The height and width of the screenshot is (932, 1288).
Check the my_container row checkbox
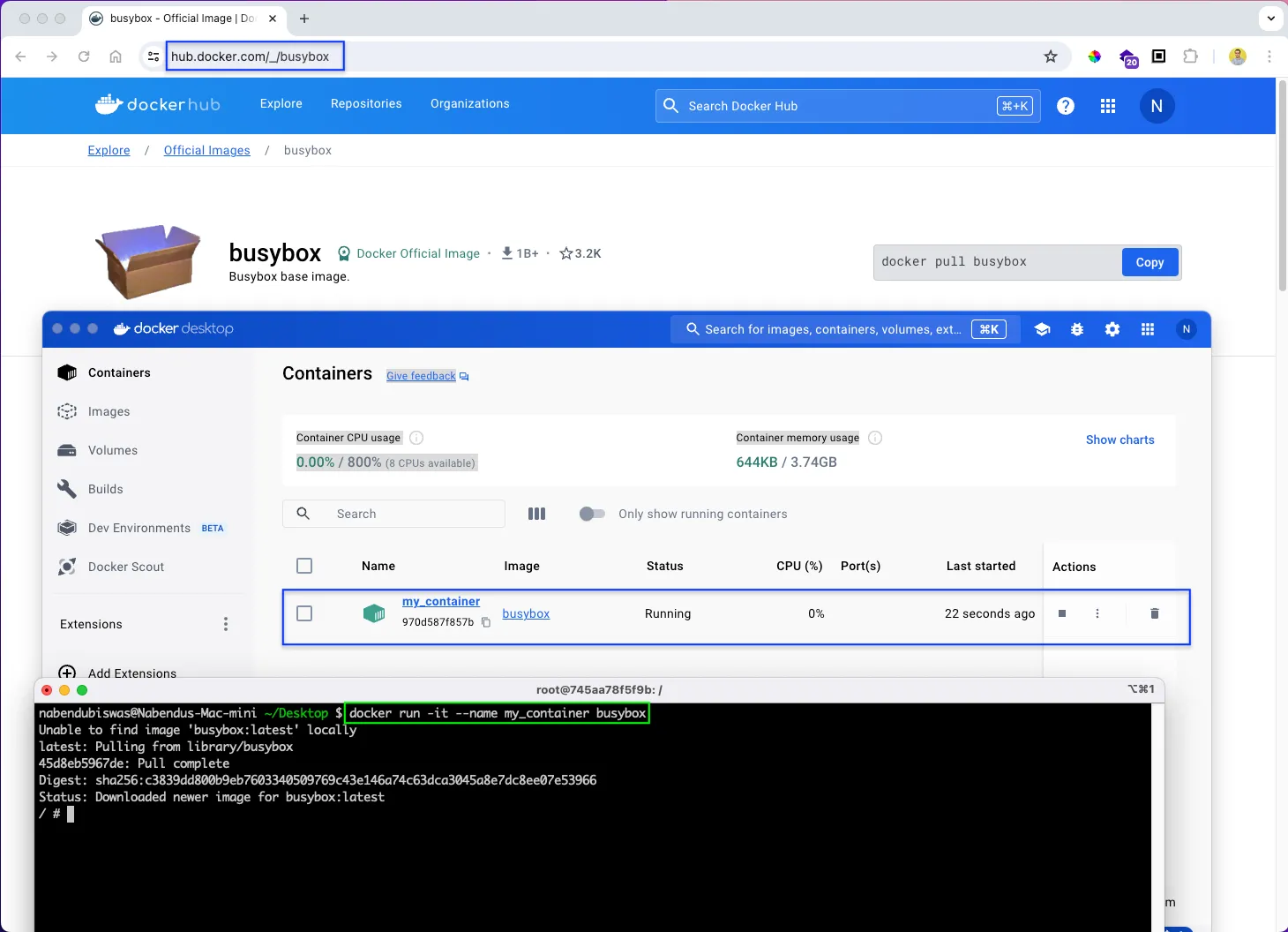(x=304, y=613)
